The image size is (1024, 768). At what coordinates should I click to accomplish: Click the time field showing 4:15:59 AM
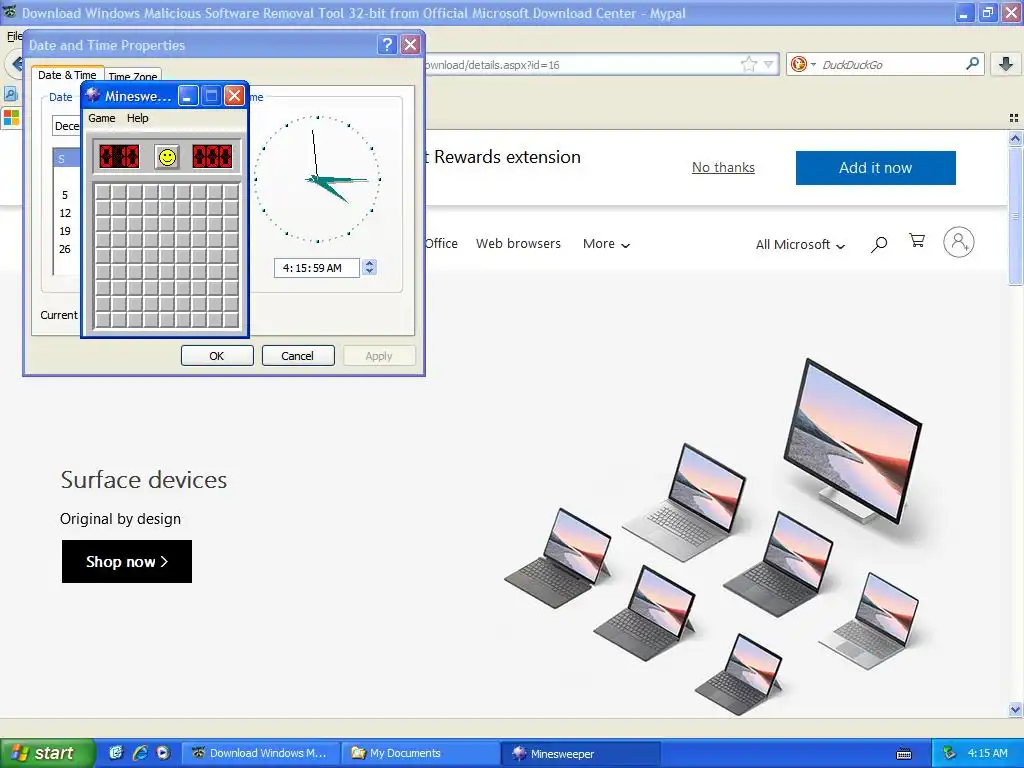316,268
